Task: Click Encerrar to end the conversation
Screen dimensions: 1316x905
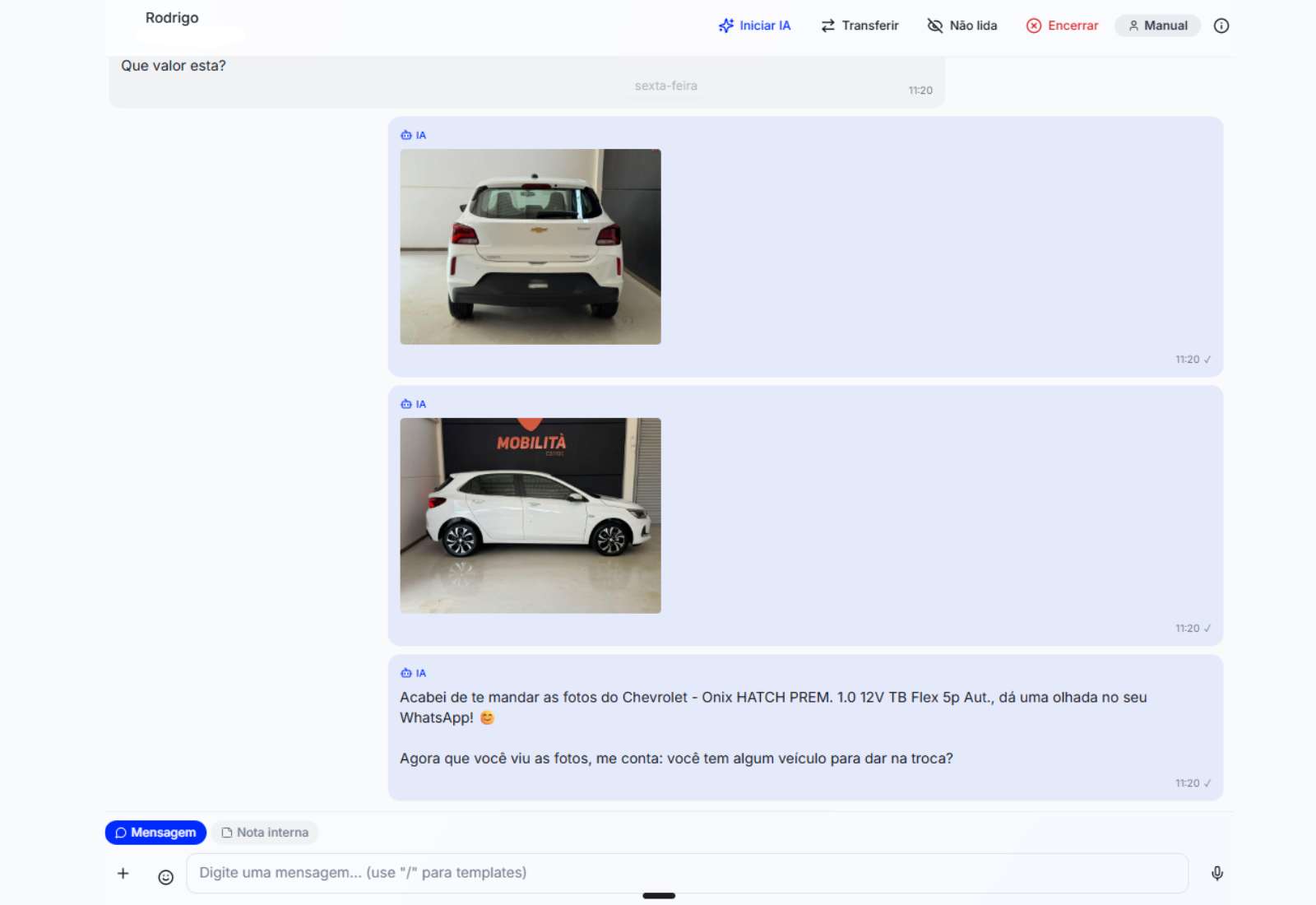Action: tap(1062, 26)
